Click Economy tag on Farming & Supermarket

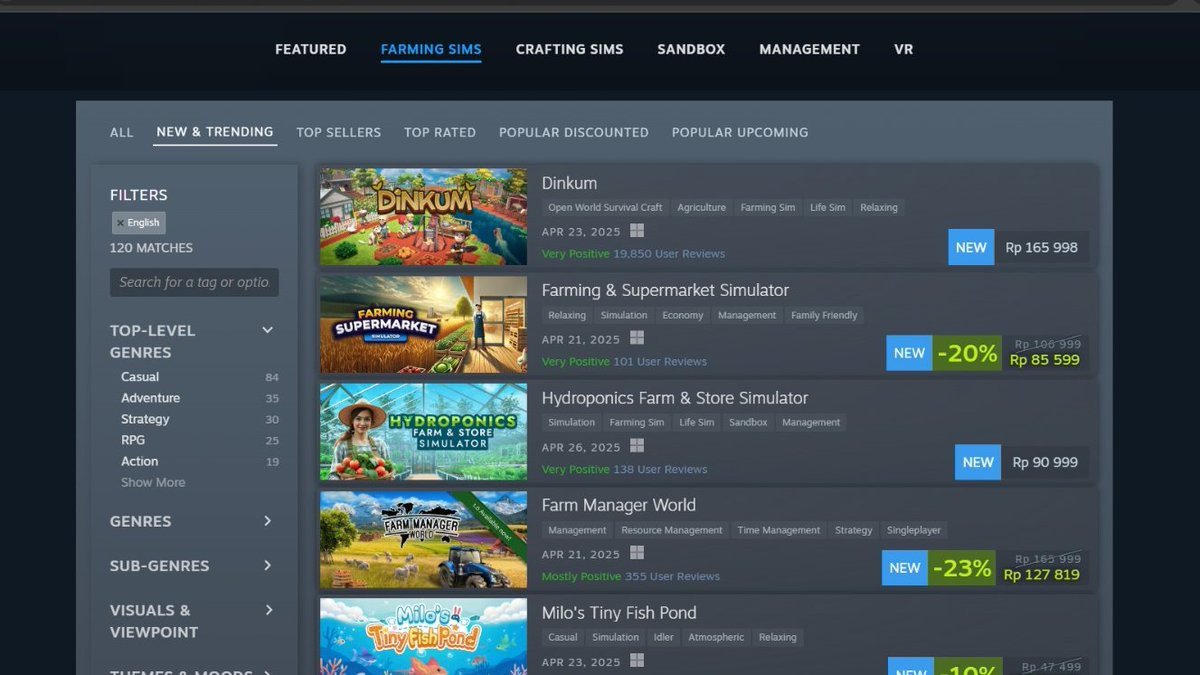coord(683,315)
